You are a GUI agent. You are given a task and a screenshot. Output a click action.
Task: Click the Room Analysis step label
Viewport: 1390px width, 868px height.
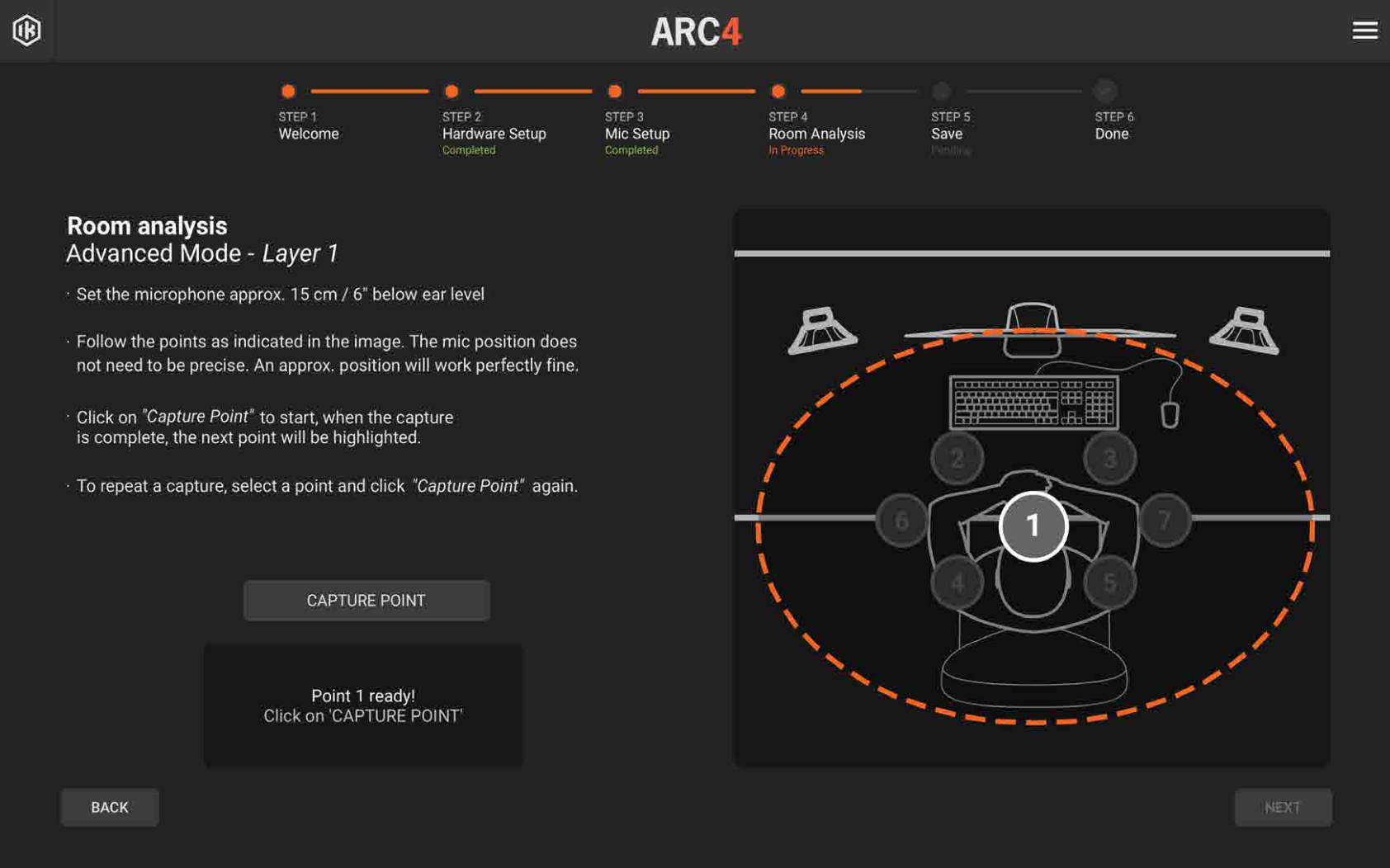(x=817, y=134)
